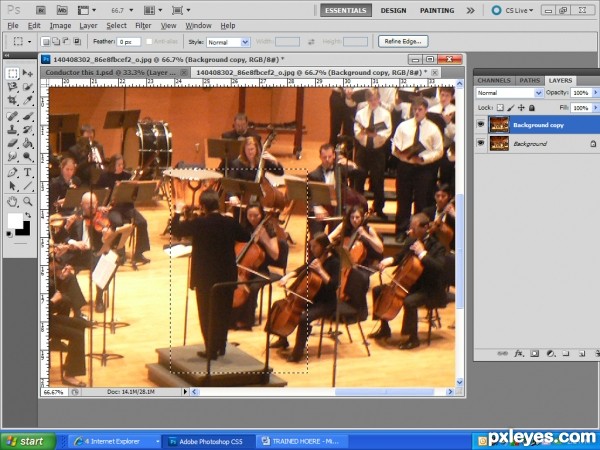600x450 pixels.
Task: Open the Image menu
Action: click(60, 26)
